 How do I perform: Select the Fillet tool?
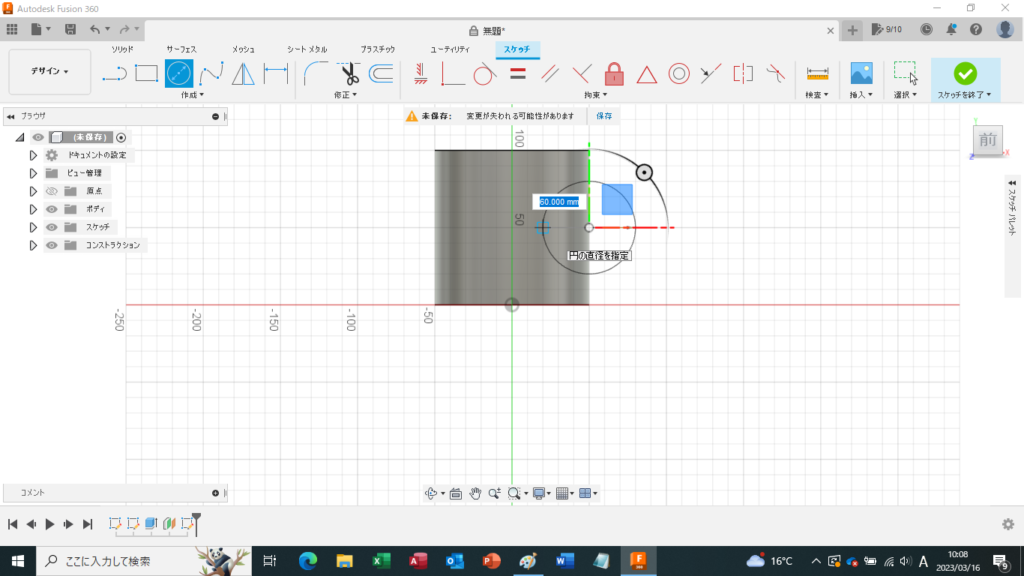tap(316, 74)
